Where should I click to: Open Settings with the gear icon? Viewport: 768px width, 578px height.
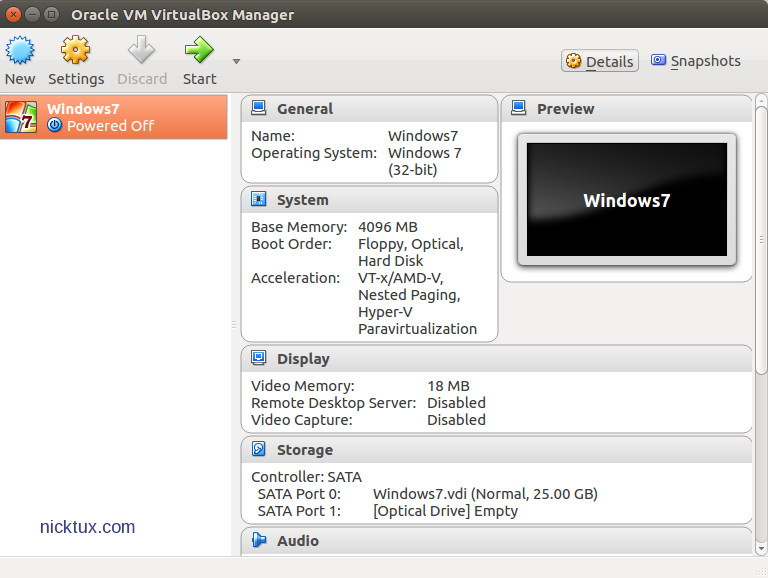point(76,50)
